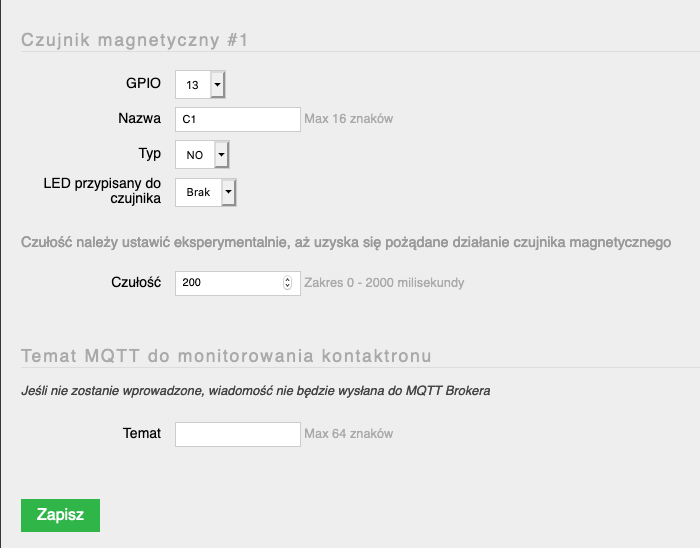Save settings with the Zapisz button
The image size is (700, 548).
[60, 515]
